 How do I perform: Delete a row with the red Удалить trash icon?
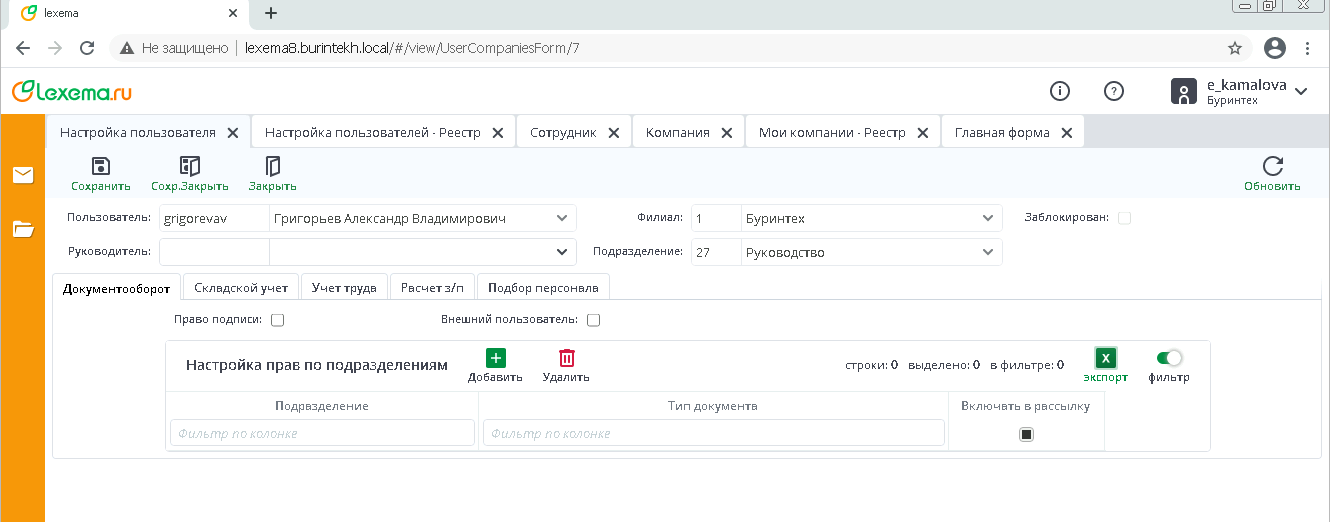point(566,358)
